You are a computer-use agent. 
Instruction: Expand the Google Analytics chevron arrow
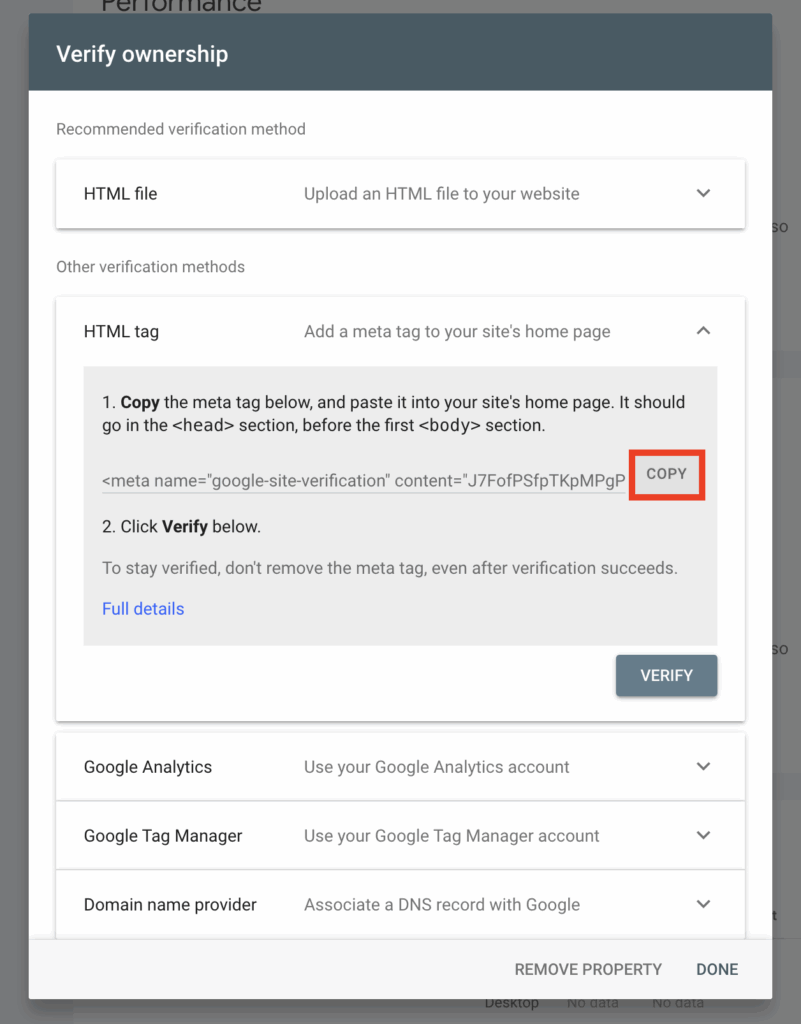click(x=703, y=767)
